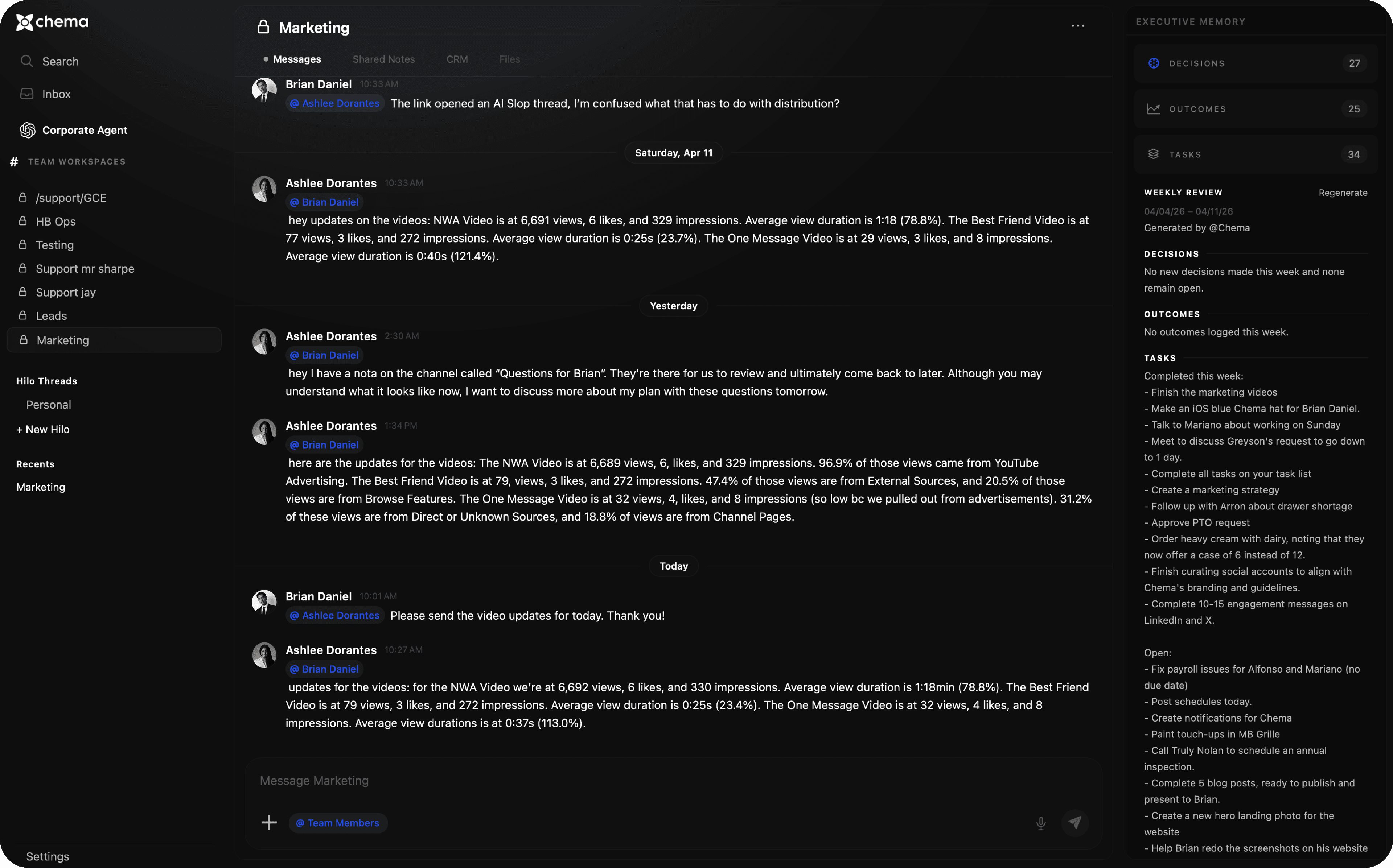Expand the Tasks memory card

pos(1255,154)
